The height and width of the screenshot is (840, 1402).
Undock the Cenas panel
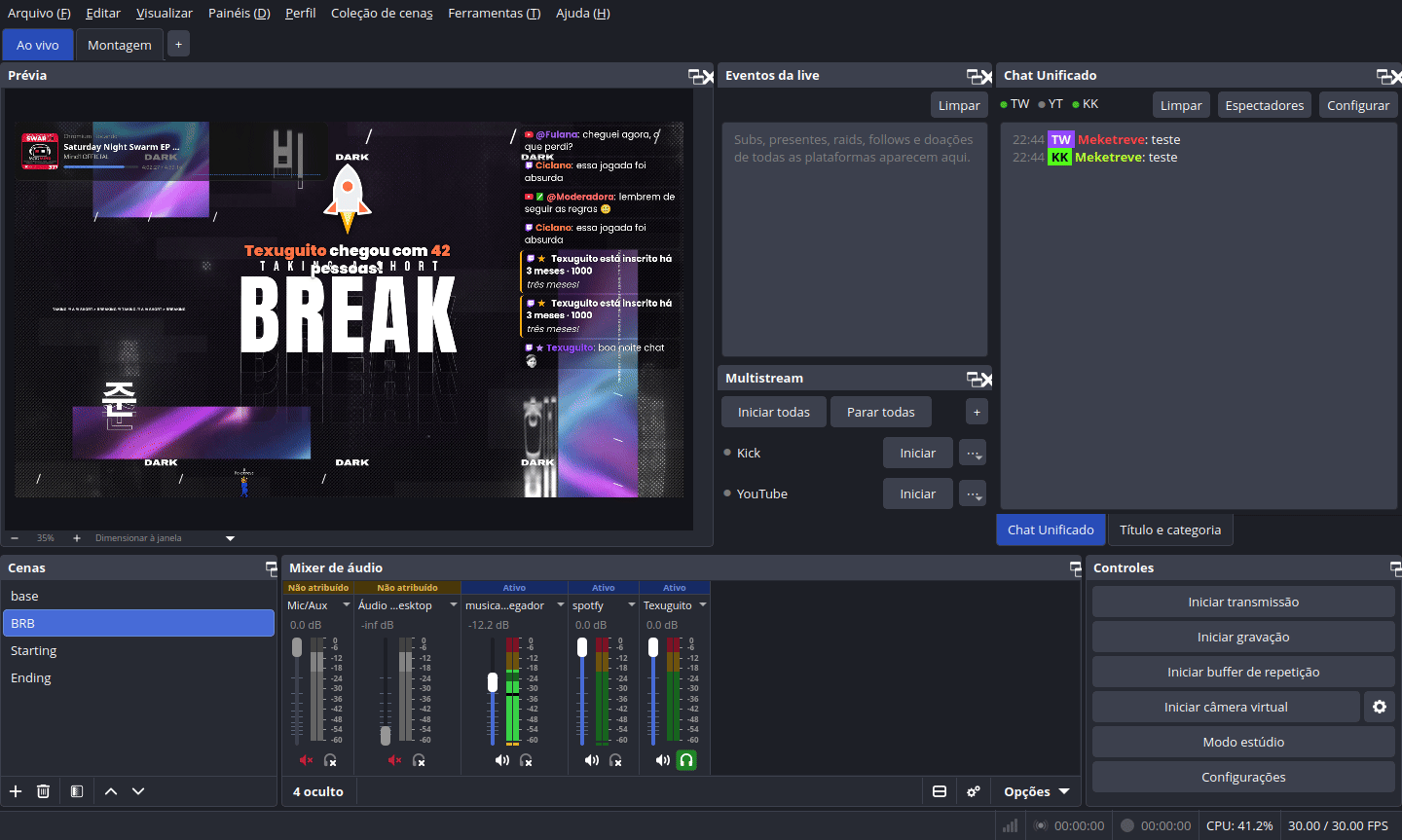pyautogui.click(x=272, y=567)
